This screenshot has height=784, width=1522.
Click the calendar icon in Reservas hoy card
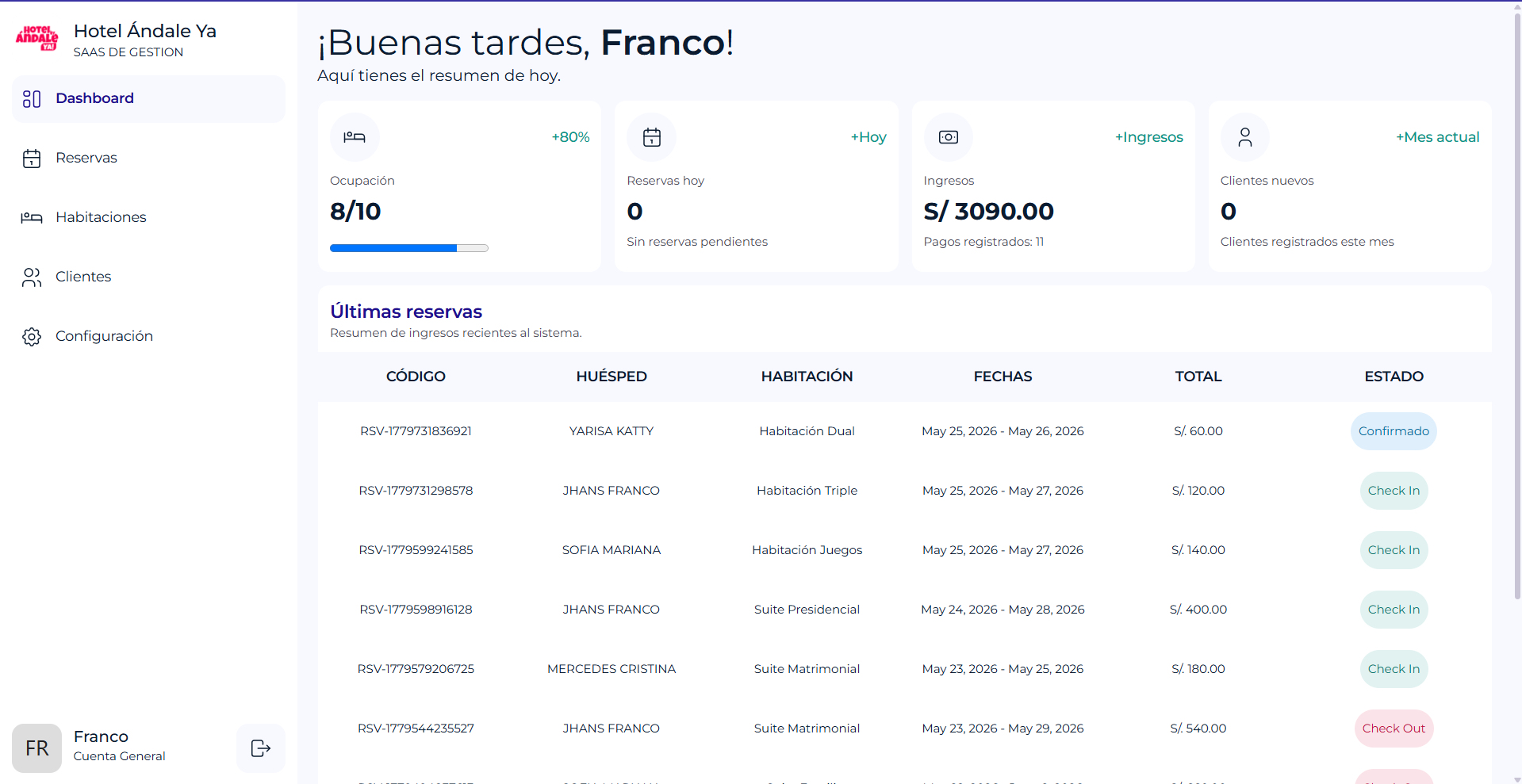coord(652,137)
